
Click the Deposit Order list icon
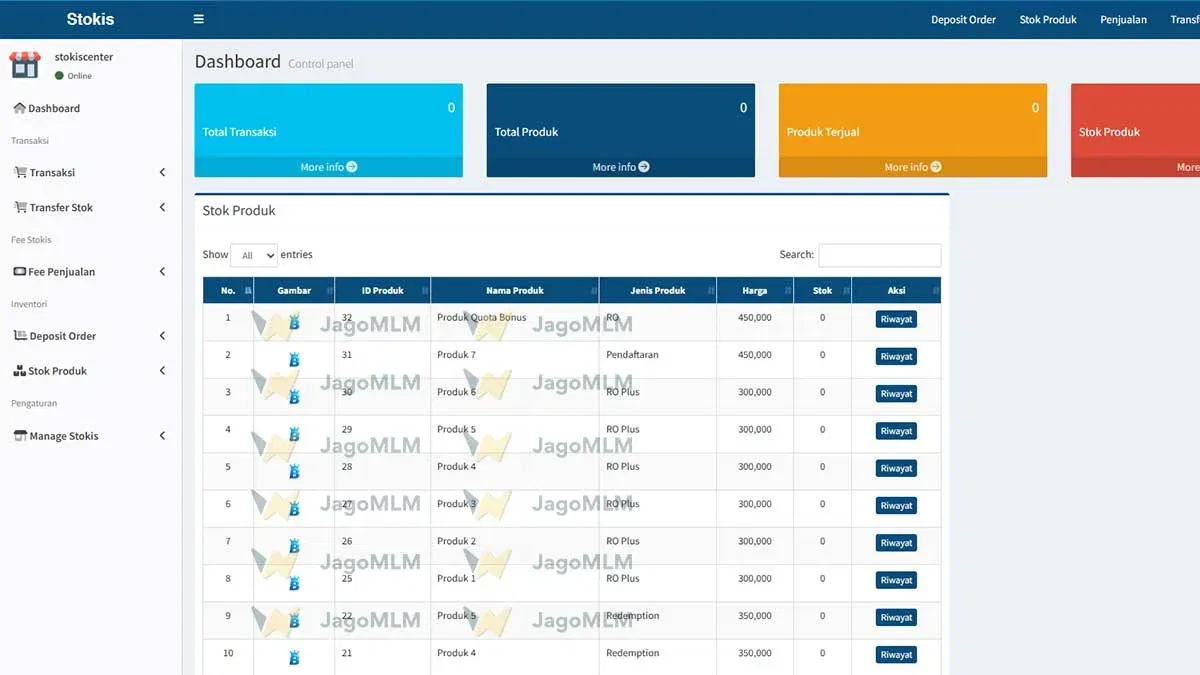click(x=22, y=335)
